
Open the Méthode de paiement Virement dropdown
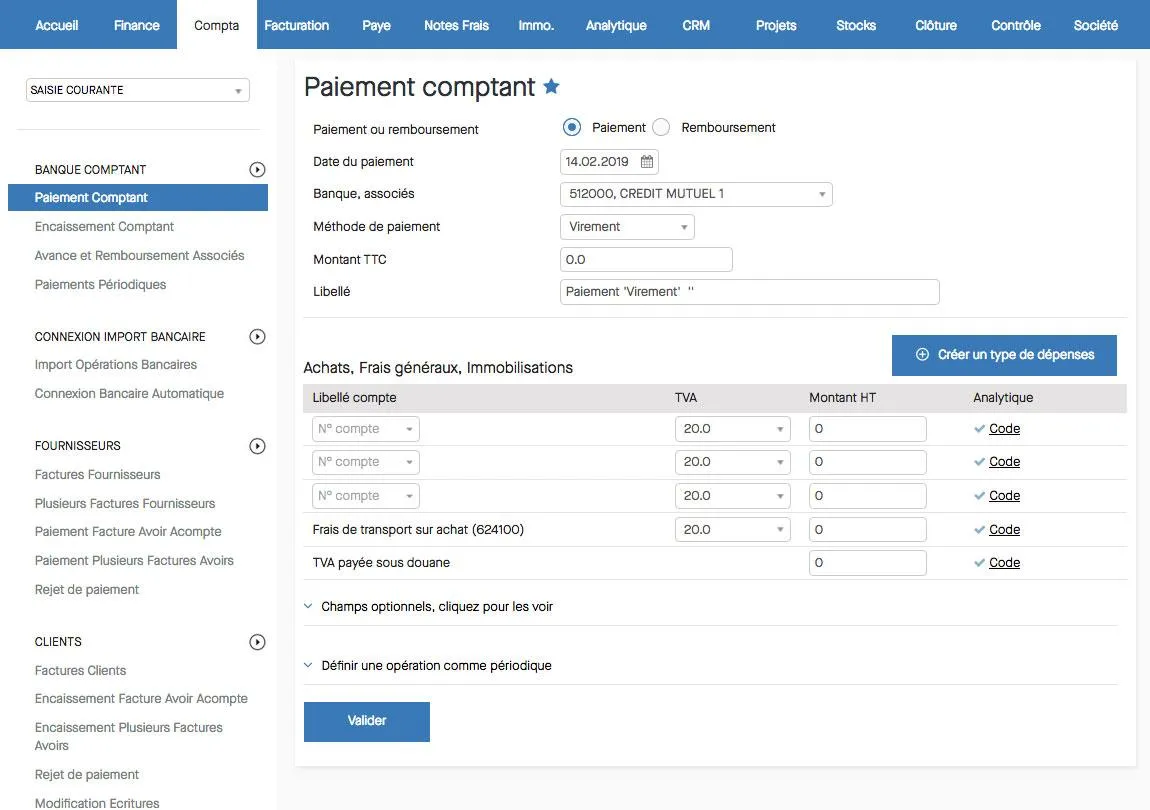point(627,227)
